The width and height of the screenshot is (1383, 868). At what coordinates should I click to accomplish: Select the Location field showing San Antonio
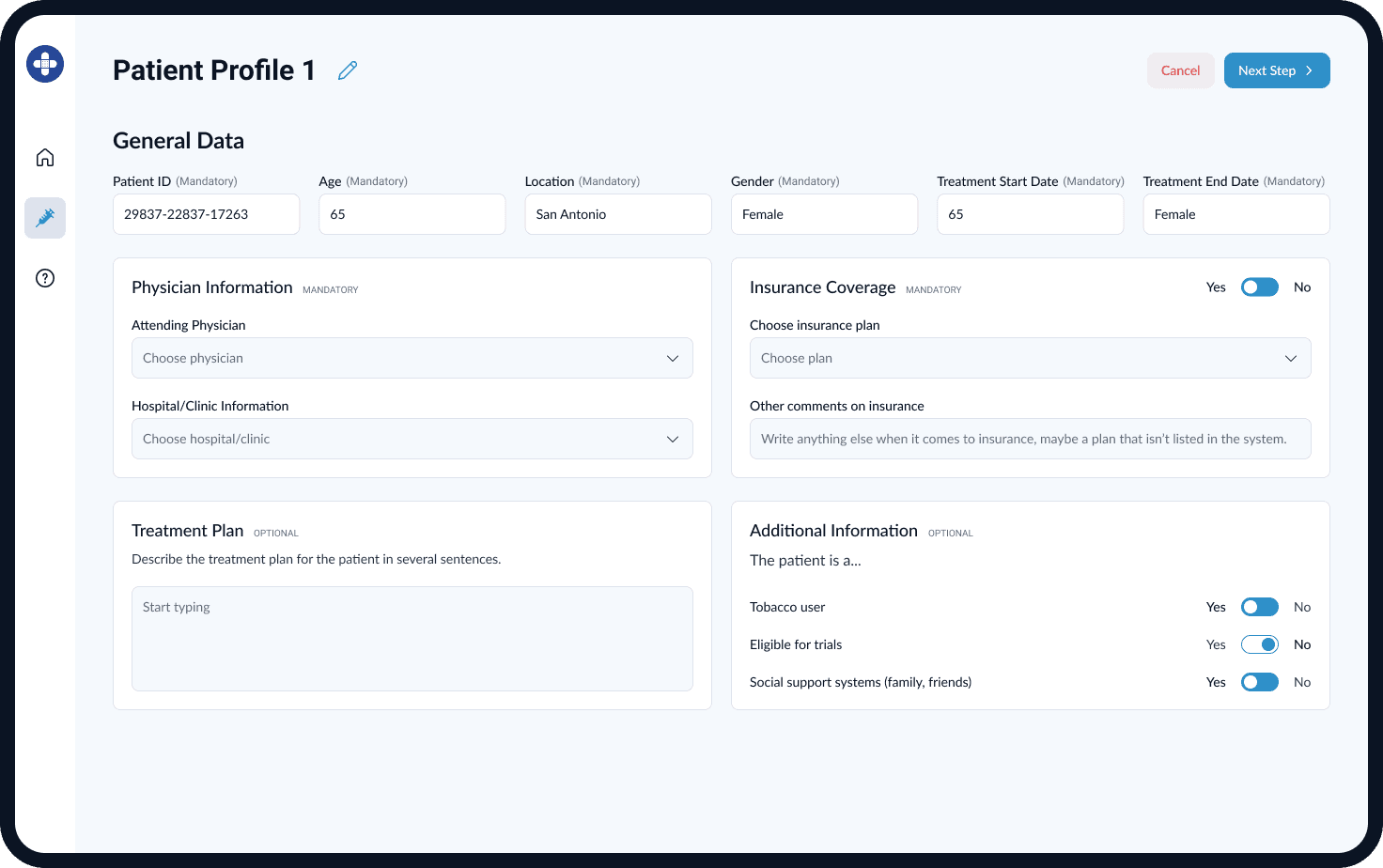click(617, 214)
